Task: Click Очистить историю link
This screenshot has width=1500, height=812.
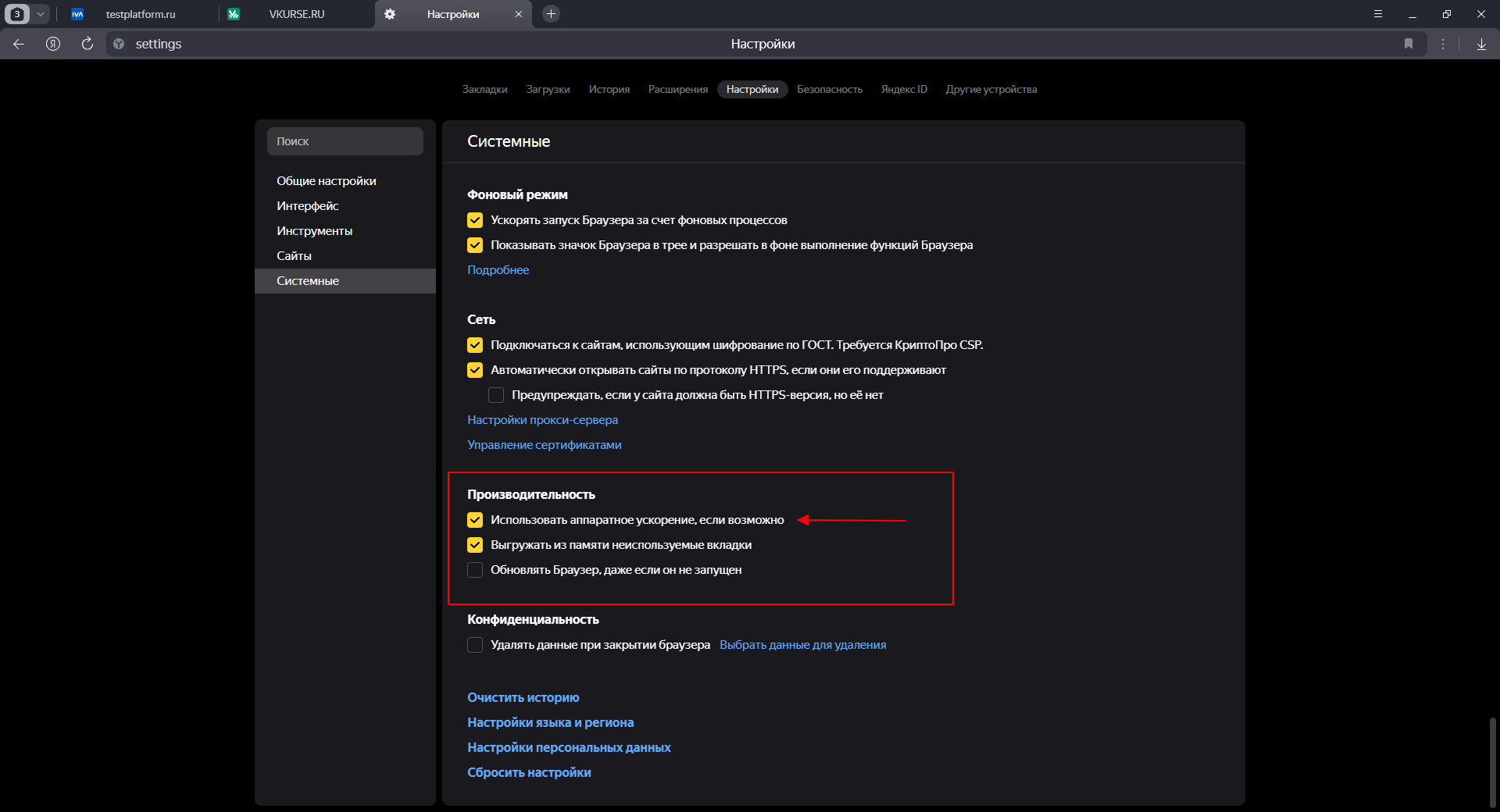Action: click(523, 697)
